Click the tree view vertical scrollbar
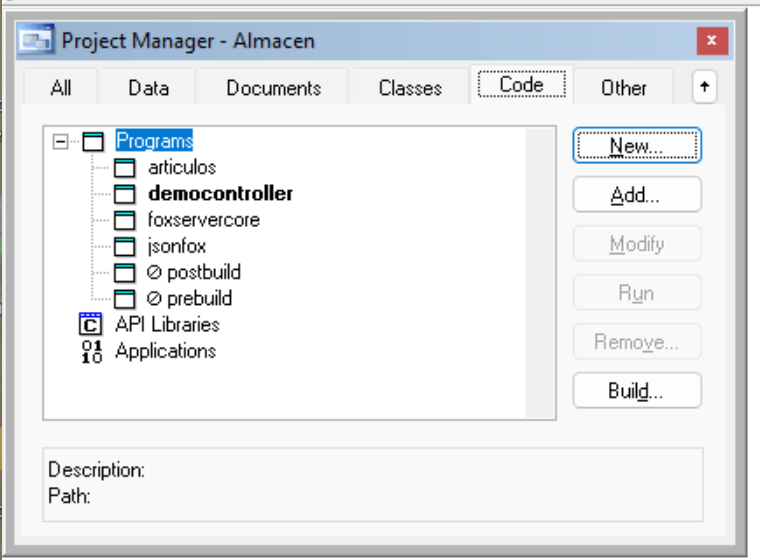This screenshot has height=560, width=760. coord(540,272)
